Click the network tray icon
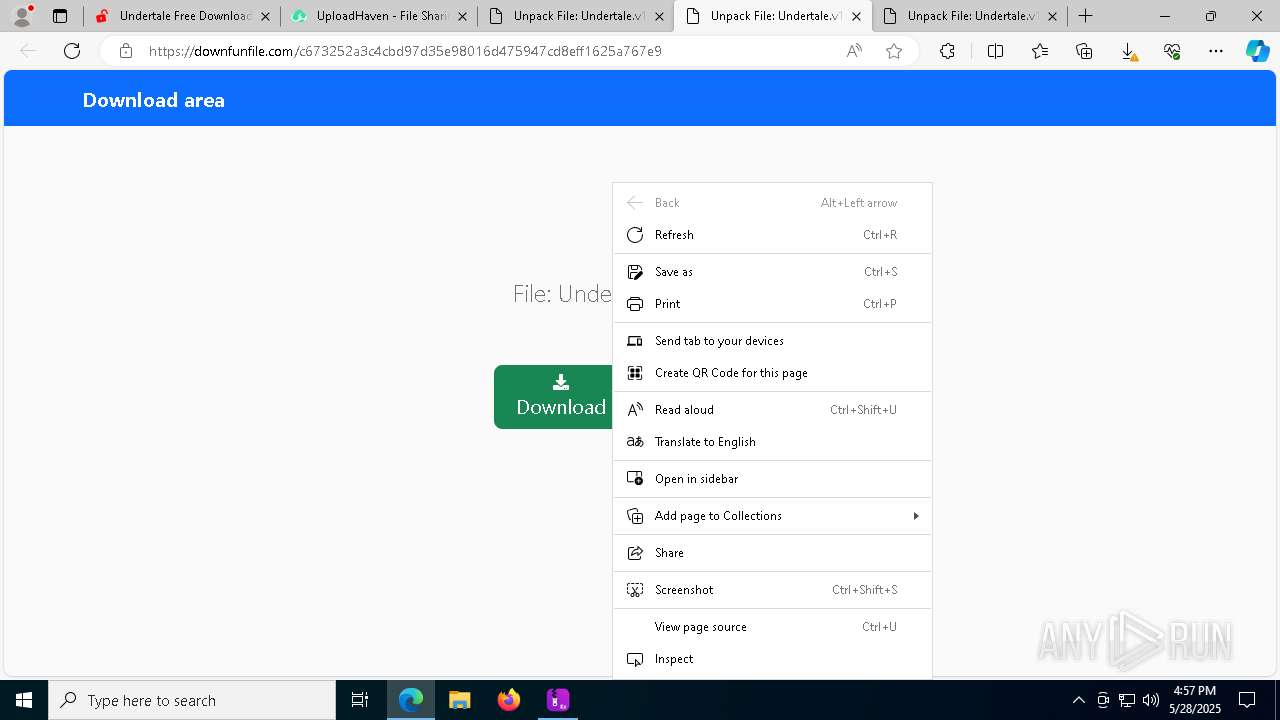The height and width of the screenshot is (720, 1280). coord(1126,700)
